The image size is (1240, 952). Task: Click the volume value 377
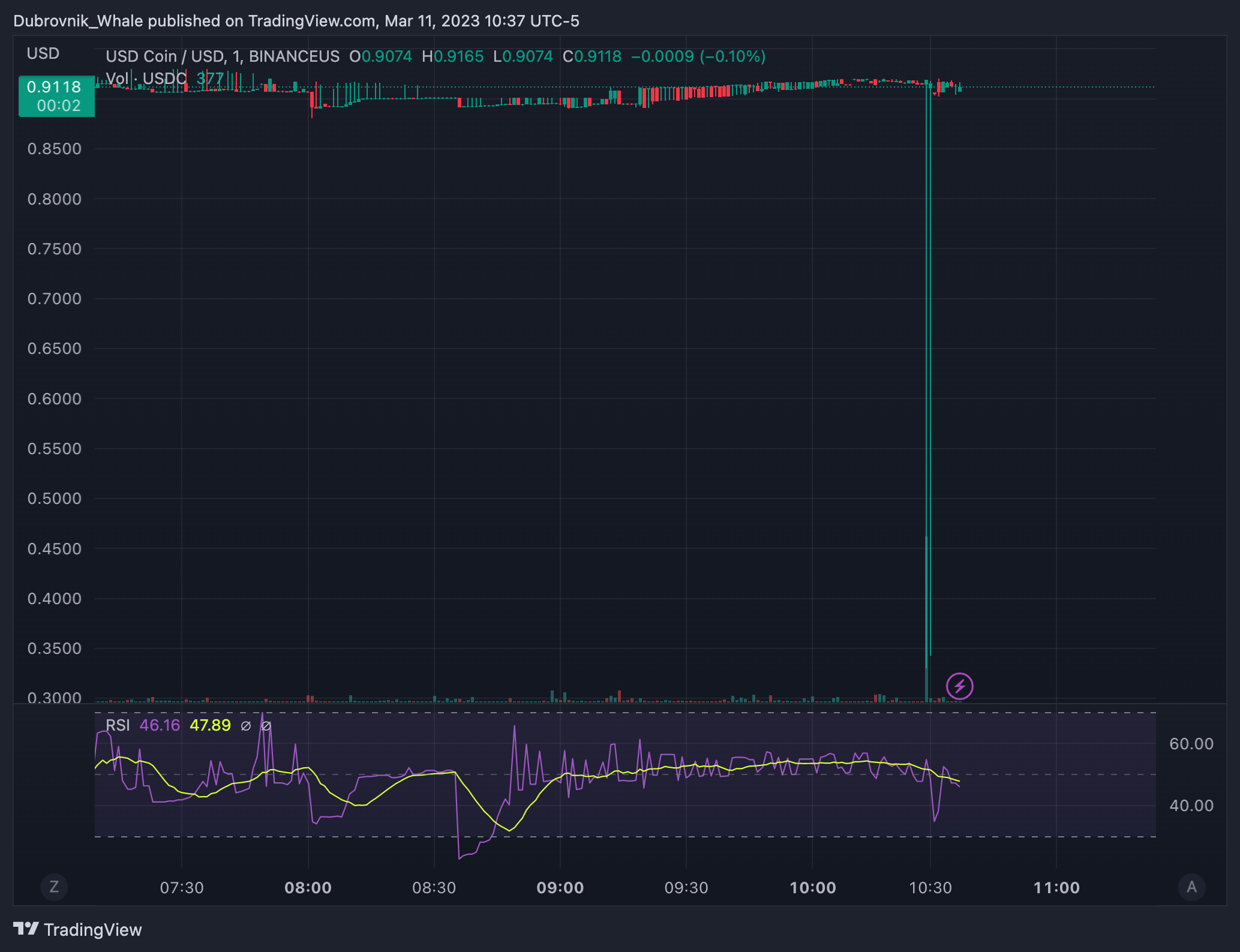pyautogui.click(x=210, y=79)
